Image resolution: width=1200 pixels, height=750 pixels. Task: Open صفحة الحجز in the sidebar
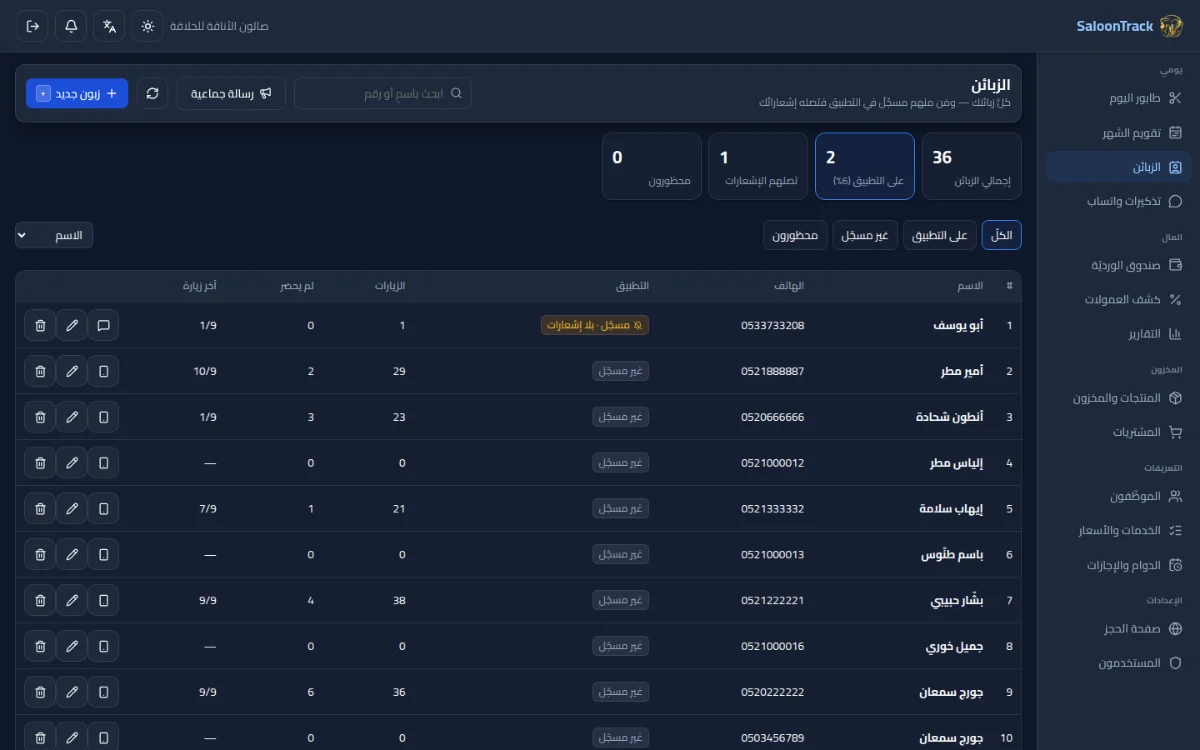[x=1119, y=629]
